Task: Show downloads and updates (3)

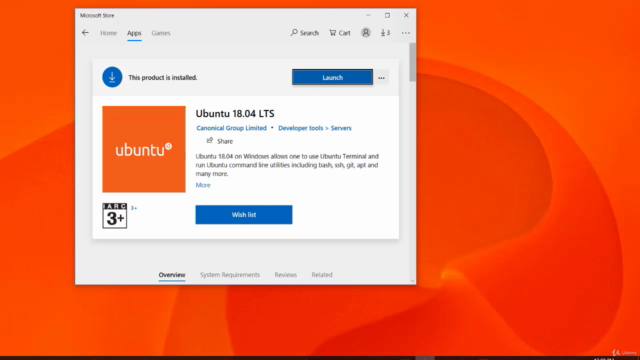Action: [x=385, y=33]
